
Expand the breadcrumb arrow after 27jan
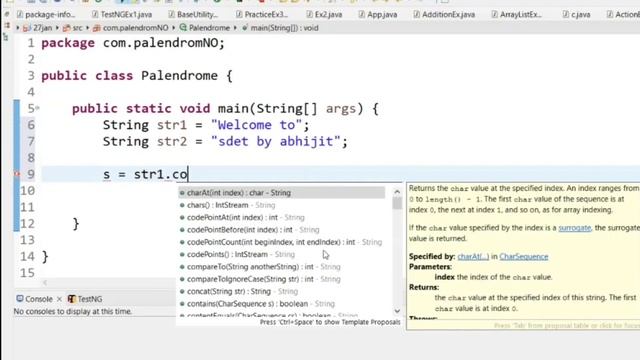(x=57, y=28)
